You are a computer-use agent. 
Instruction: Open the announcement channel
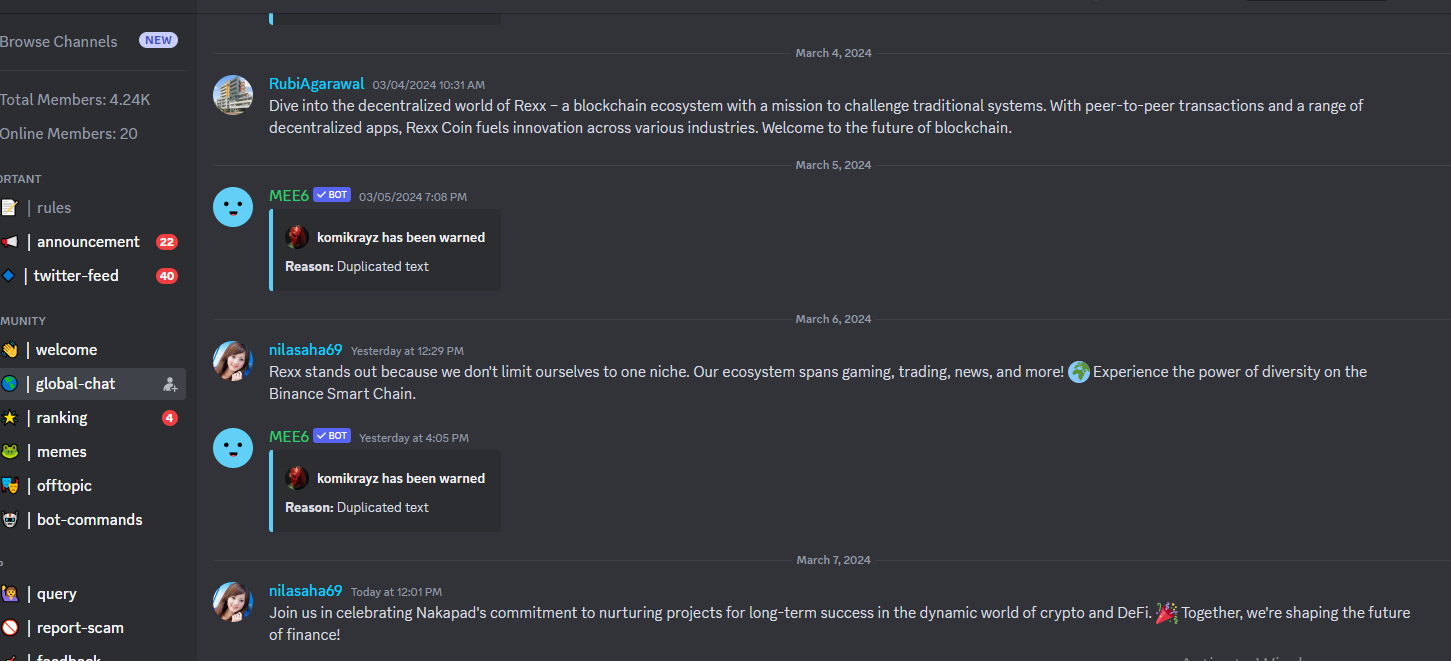tap(92, 242)
